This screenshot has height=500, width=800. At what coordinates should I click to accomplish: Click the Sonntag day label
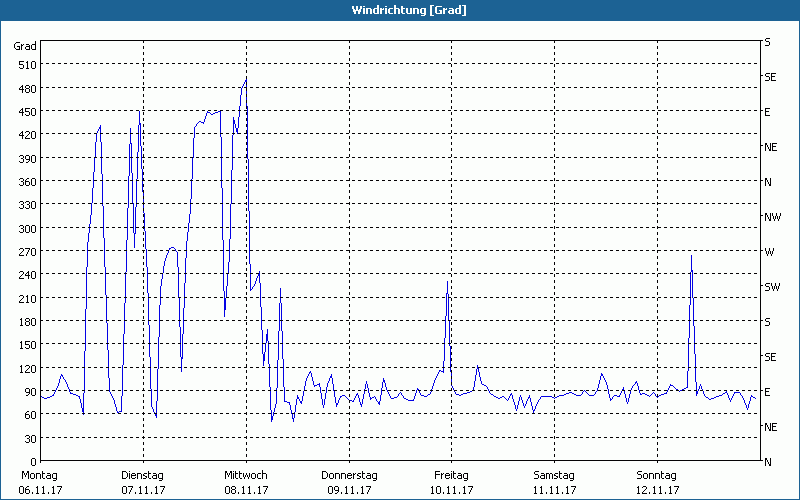657,475
